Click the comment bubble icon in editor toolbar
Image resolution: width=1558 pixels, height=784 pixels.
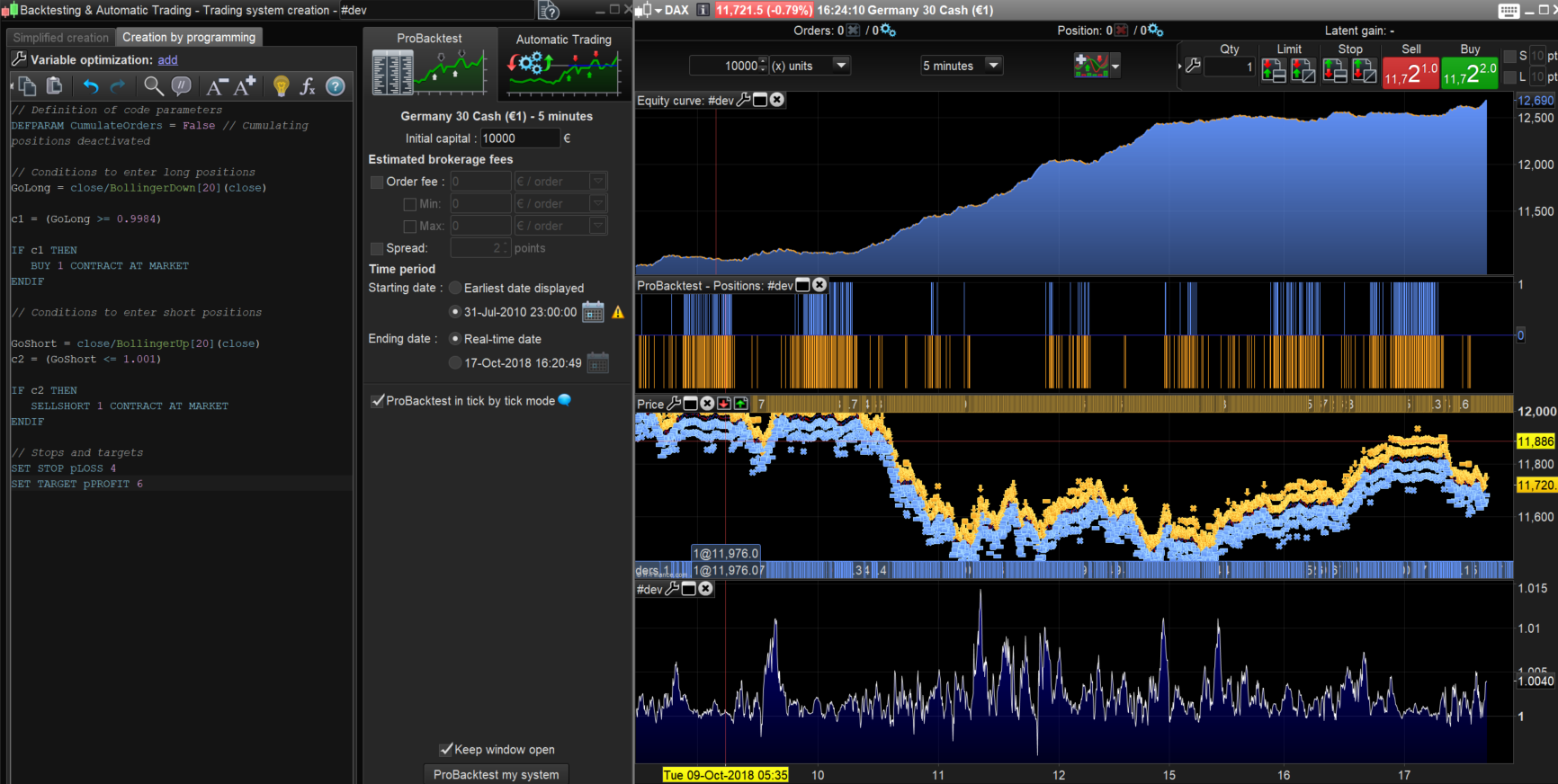click(181, 86)
